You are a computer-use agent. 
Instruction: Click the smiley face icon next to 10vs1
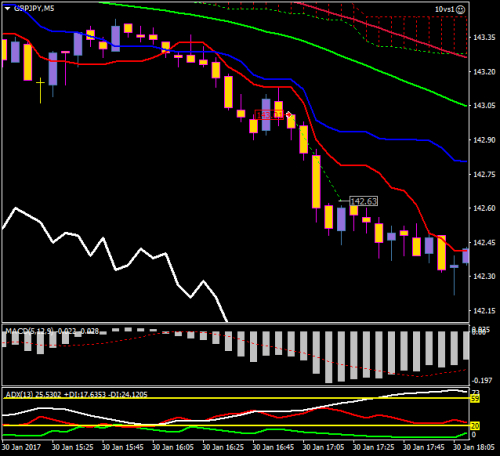pyautogui.click(x=460, y=9)
